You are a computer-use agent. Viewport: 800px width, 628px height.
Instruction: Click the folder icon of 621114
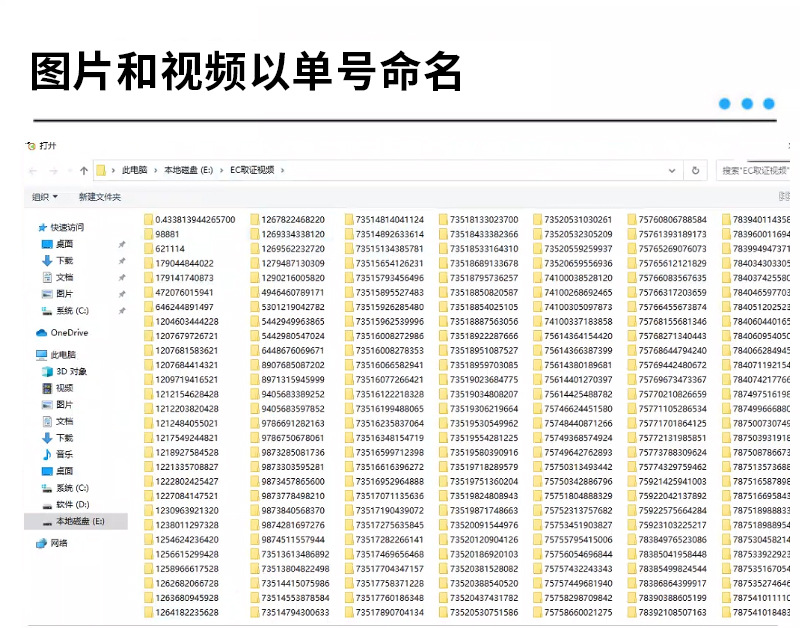[148, 248]
